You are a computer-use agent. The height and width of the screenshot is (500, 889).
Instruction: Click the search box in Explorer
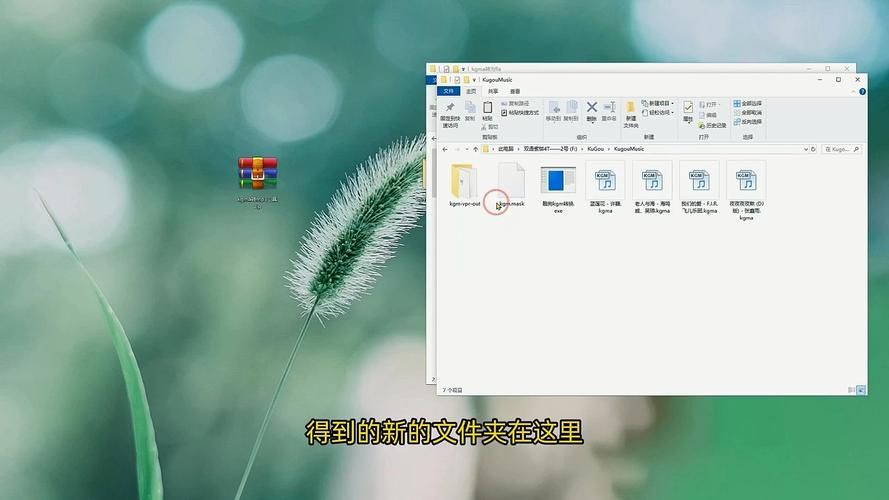pyautogui.click(x=842, y=149)
